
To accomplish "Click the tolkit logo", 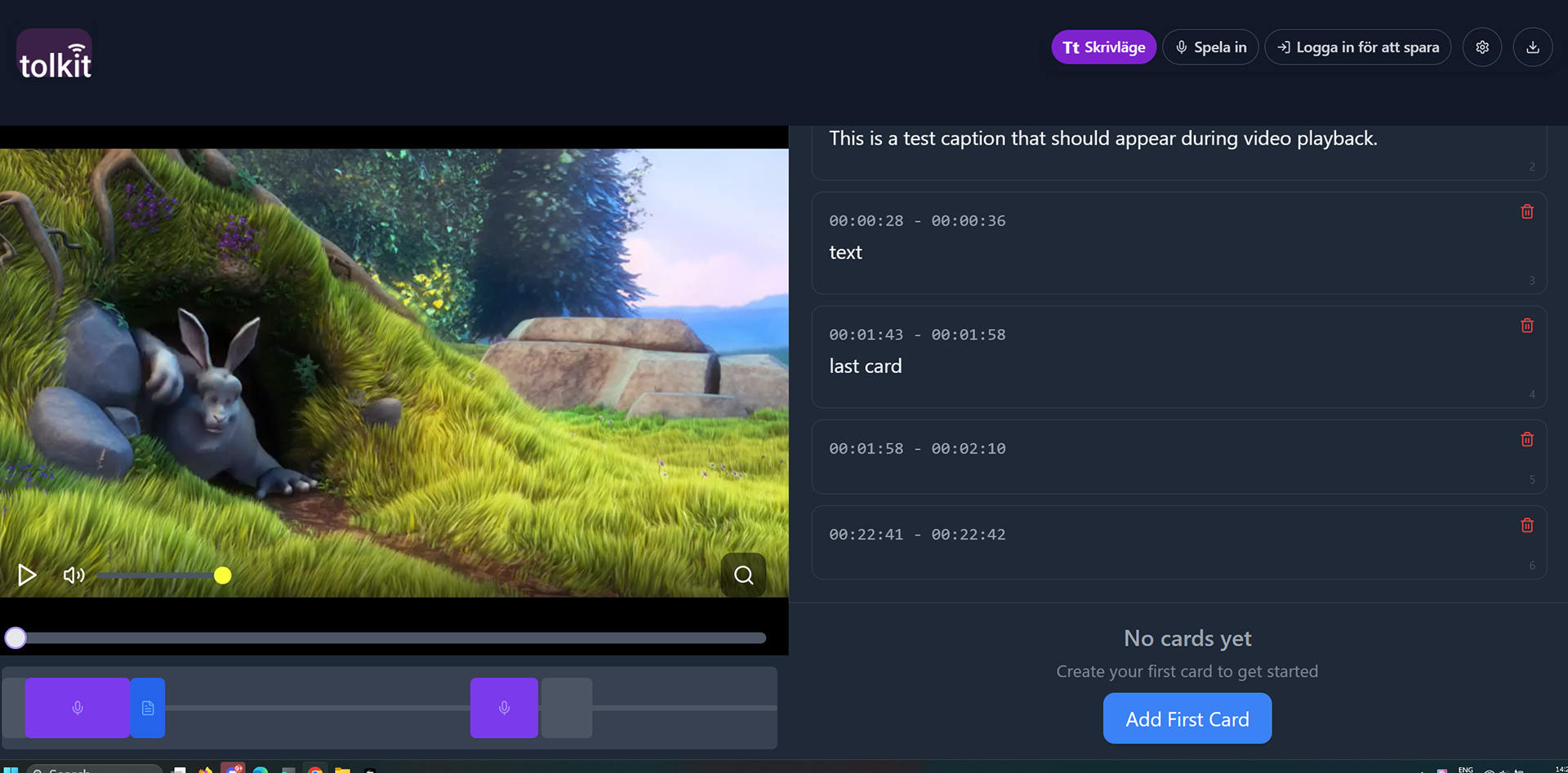I will [x=55, y=56].
